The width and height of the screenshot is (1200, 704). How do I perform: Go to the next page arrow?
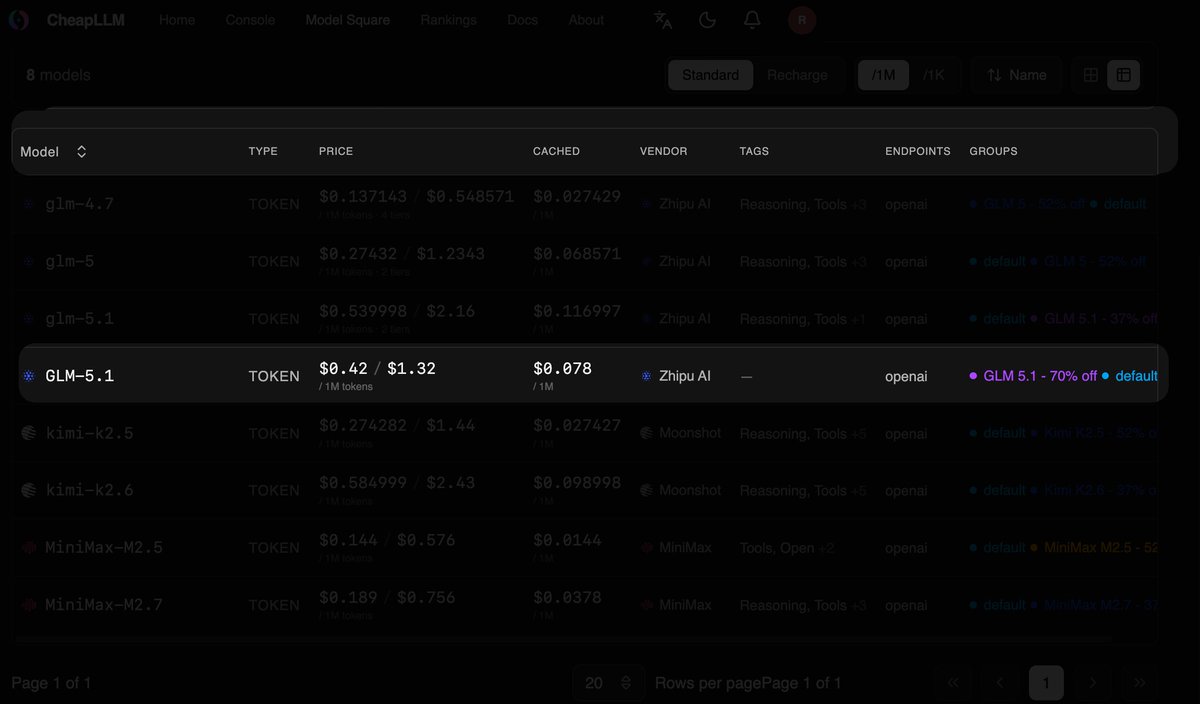1093,683
